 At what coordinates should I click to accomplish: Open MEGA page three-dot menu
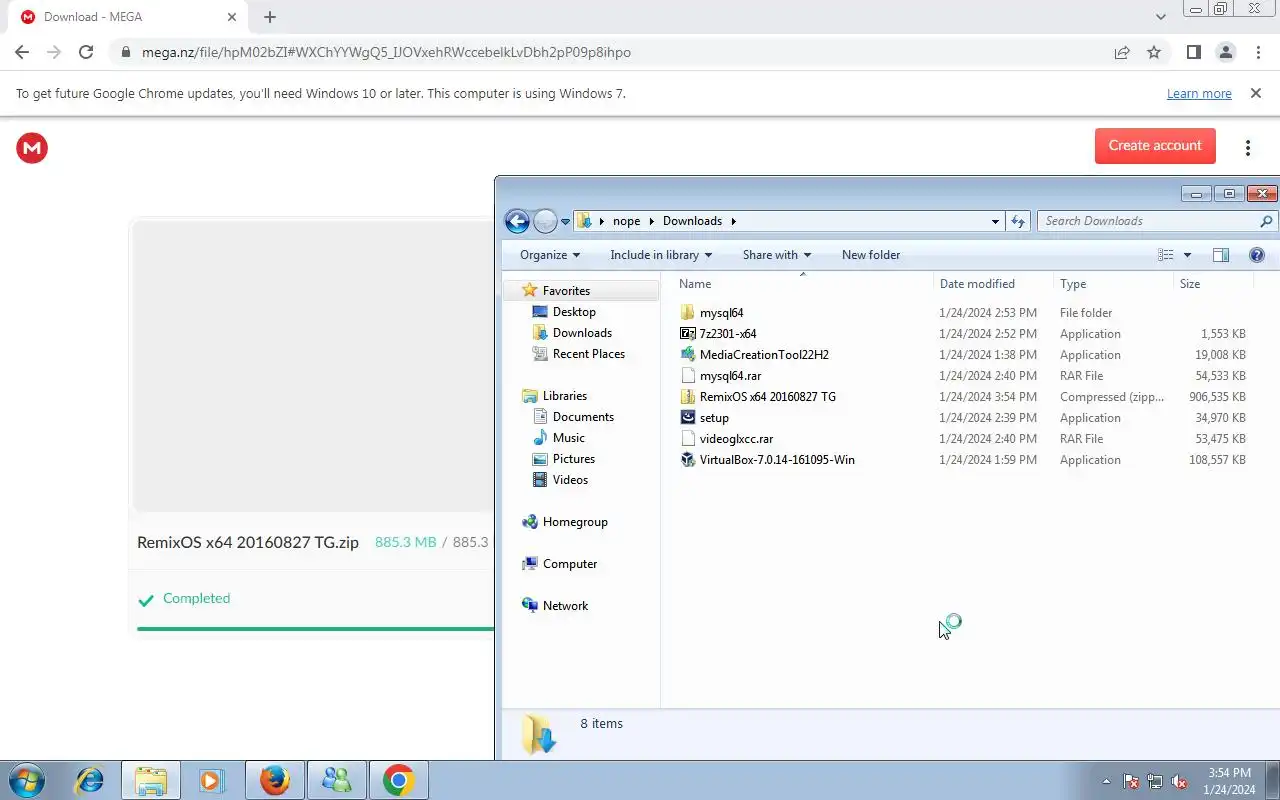click(1248, 148)
